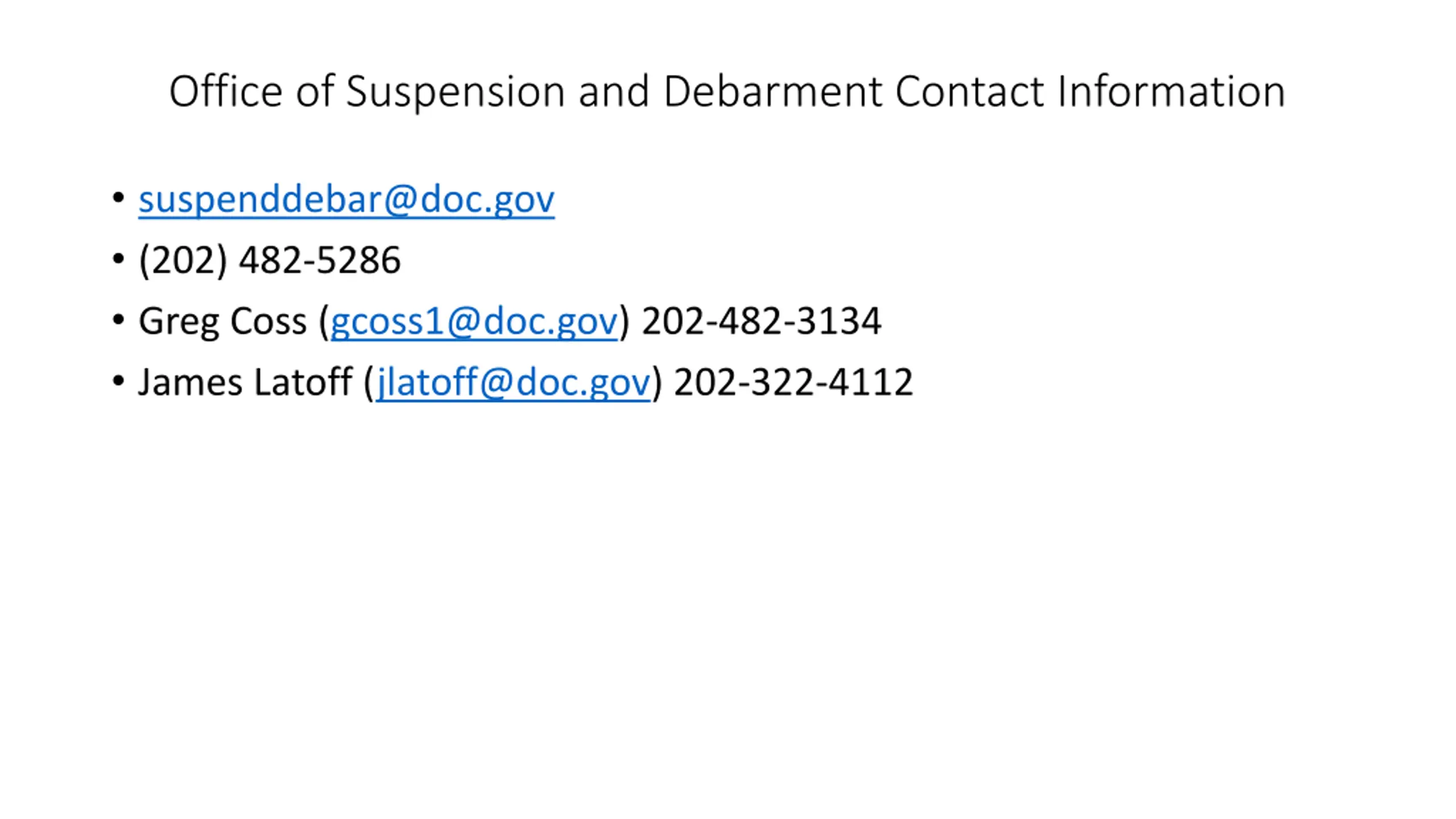Click bullet before suspenddebar email
The width and height of the screenshot is (1456, 819).
click(x=118, y=198)
